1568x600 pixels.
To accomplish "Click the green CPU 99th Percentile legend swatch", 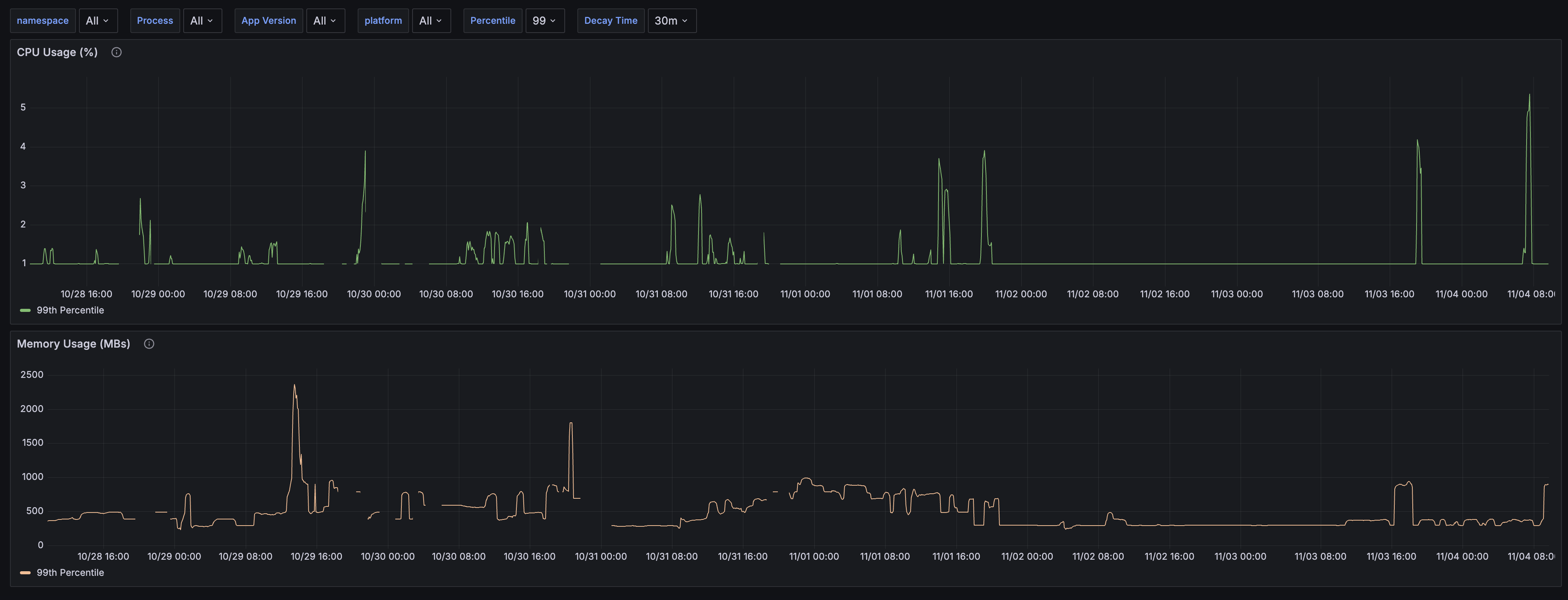I will point(25,311).
